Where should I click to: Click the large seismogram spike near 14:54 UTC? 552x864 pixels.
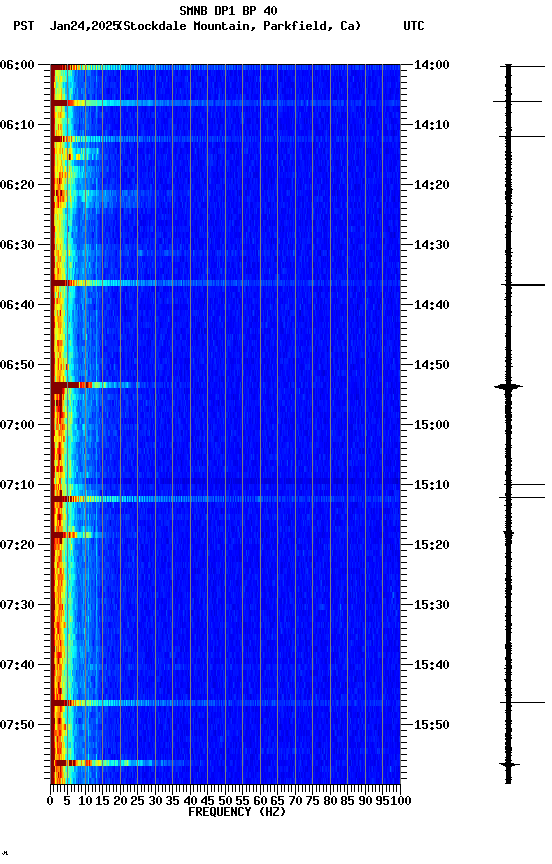pos(508,387)
